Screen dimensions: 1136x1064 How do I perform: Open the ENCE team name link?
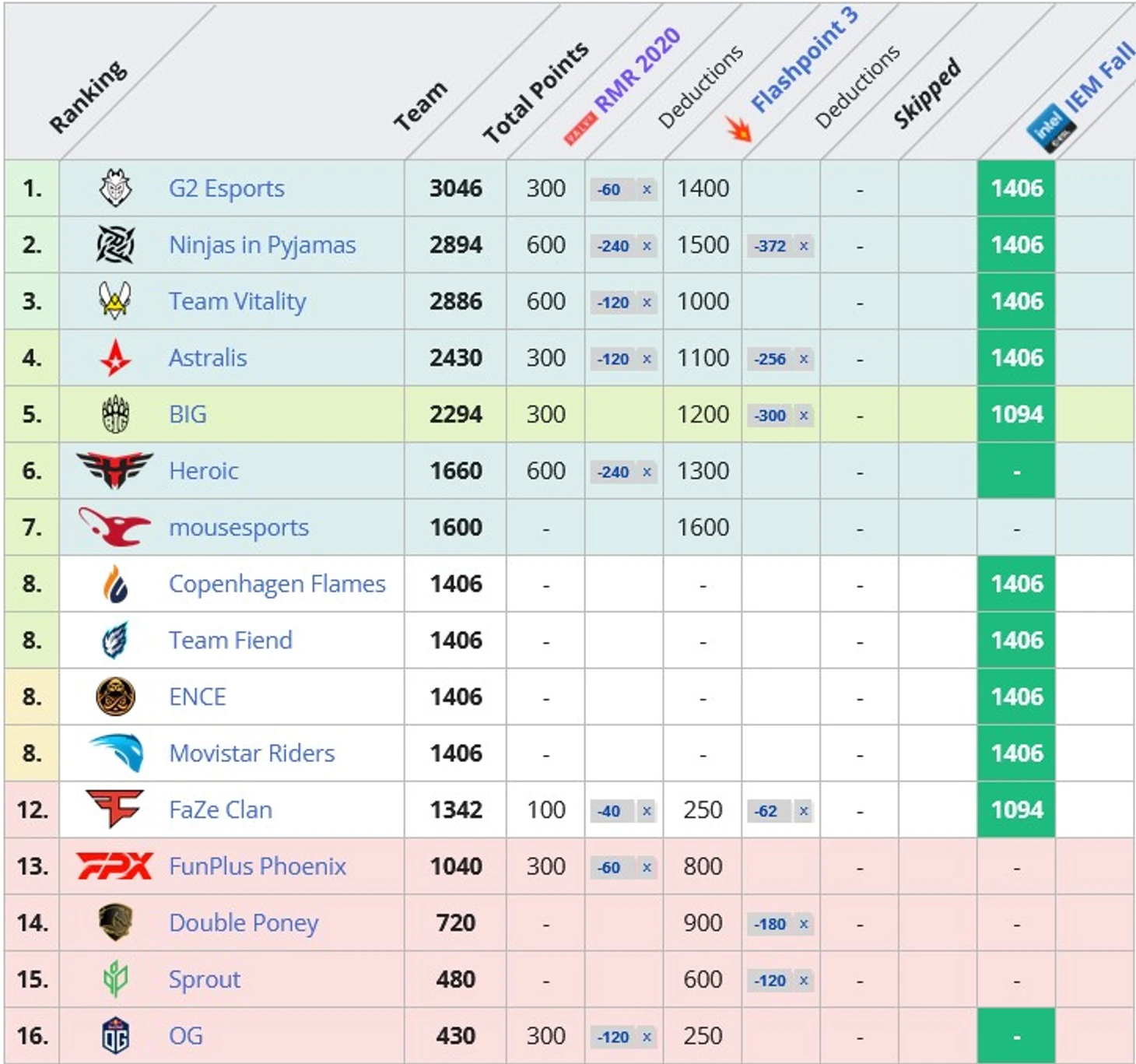coord(198,697)
